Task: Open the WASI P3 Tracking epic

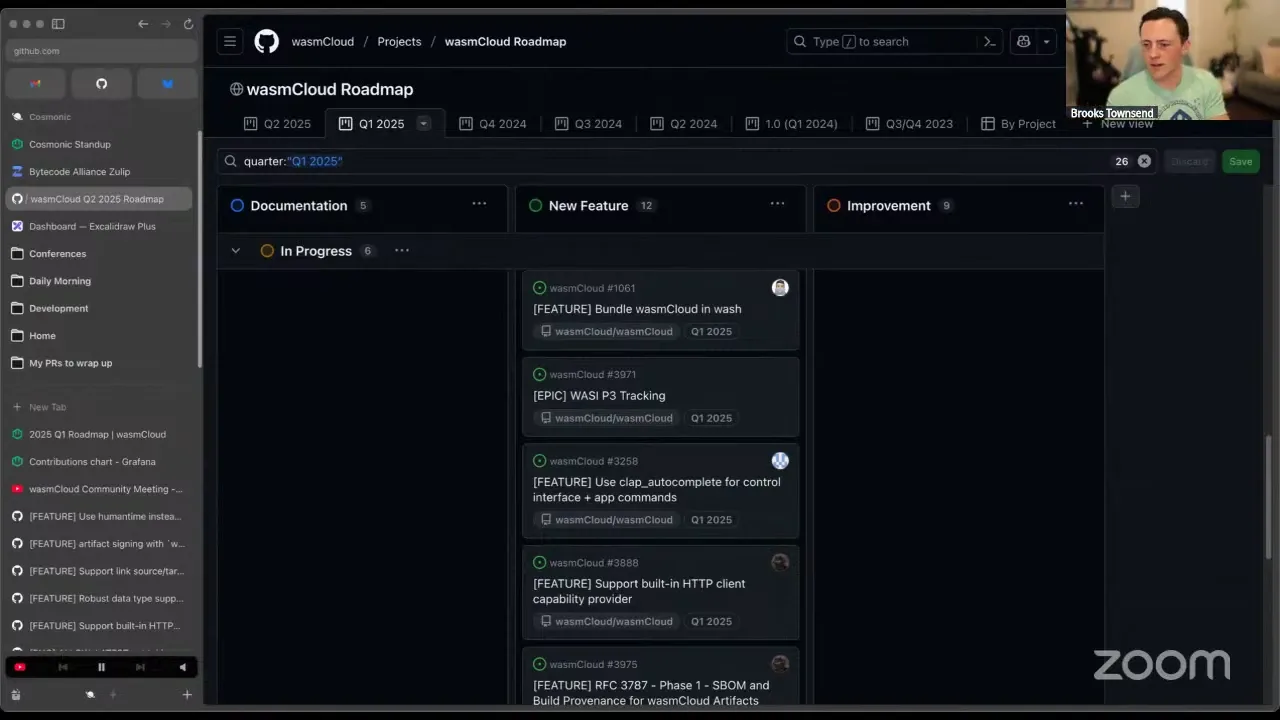Action: pos(599,395)
